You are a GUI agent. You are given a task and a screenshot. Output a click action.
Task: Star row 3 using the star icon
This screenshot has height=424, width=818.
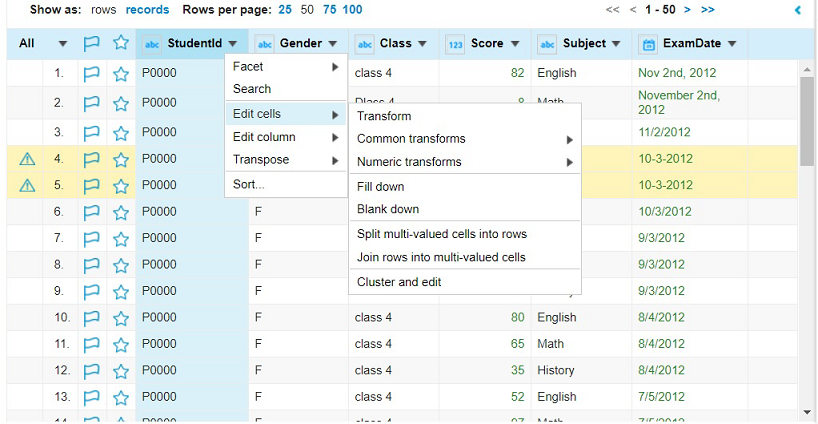121,132
